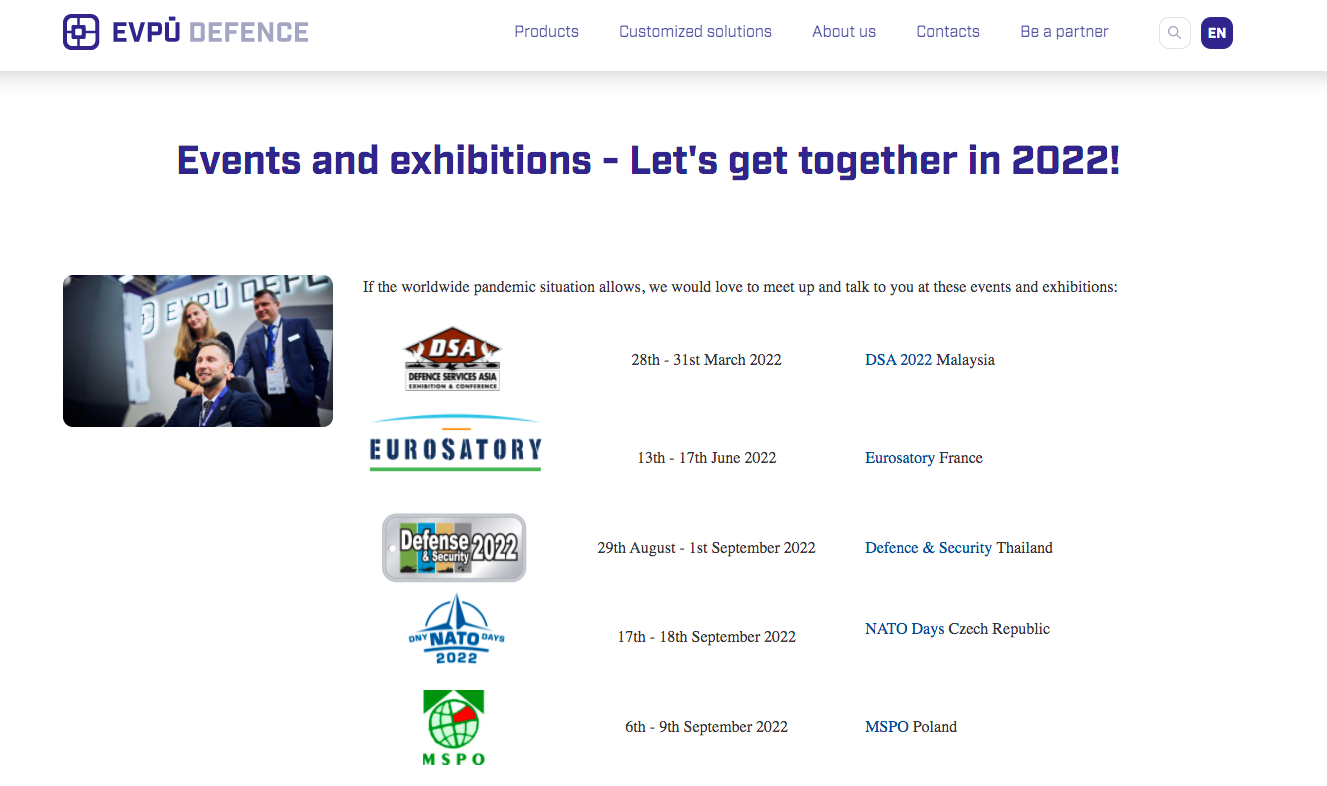Open the Customized solutions menu
This screenshot has width=1327, height=786.
695,32
